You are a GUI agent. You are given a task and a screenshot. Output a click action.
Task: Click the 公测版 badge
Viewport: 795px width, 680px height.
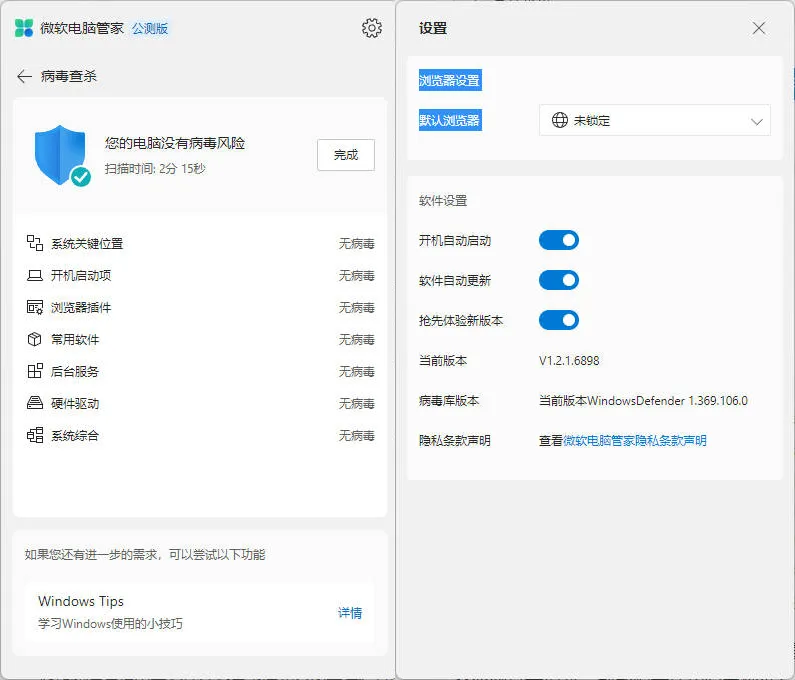[150, 28]
